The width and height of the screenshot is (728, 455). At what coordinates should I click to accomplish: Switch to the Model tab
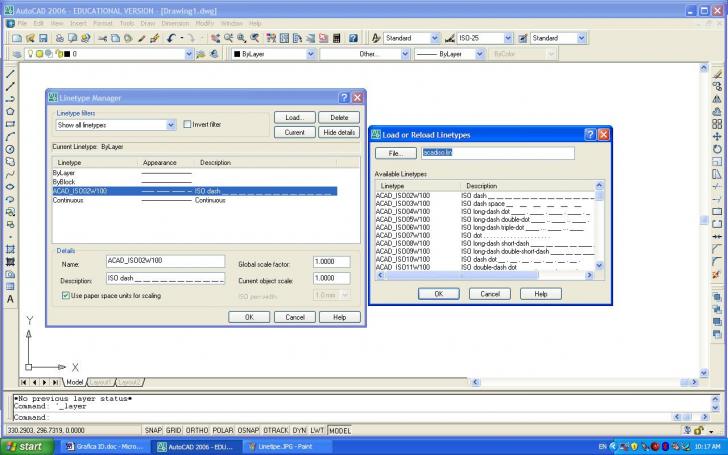(x=74, y=381)
